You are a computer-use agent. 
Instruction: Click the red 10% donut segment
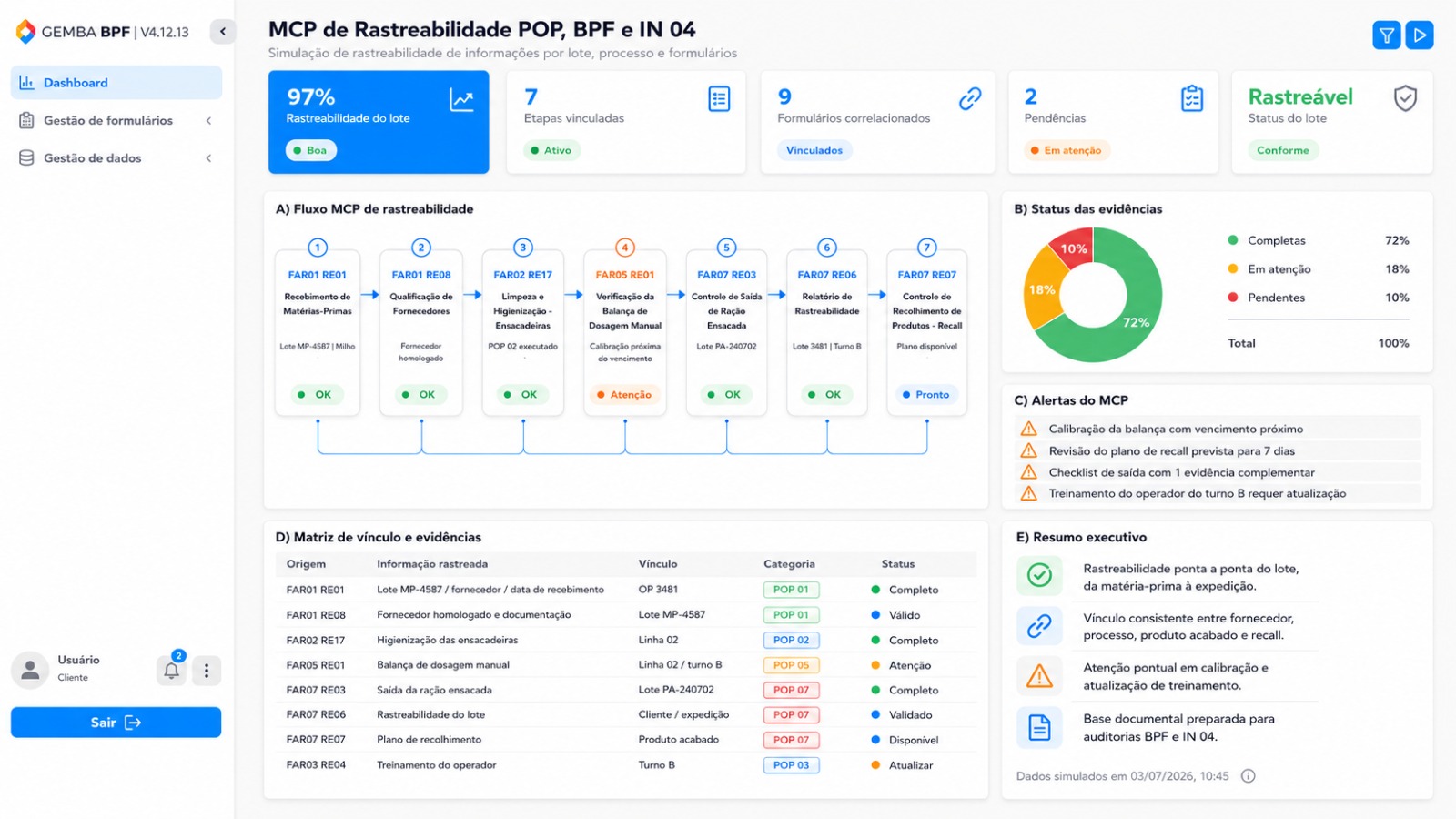click(1074, 248)
